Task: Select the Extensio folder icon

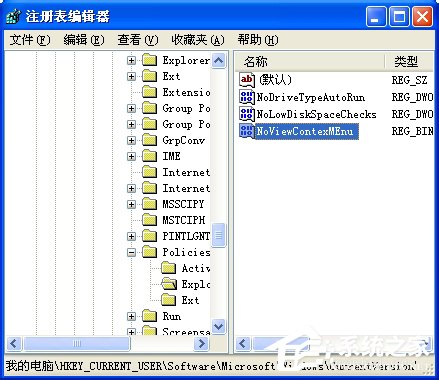Action: point(149,92)
